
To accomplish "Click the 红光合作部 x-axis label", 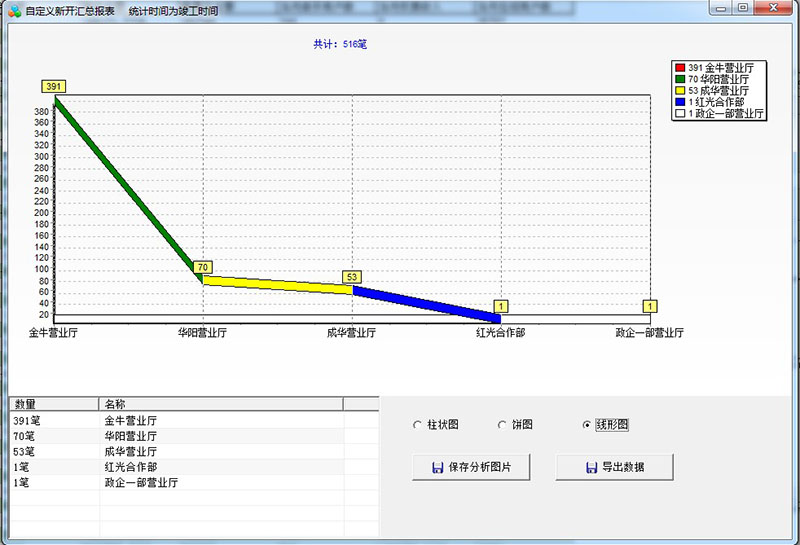I will (500, 333).
